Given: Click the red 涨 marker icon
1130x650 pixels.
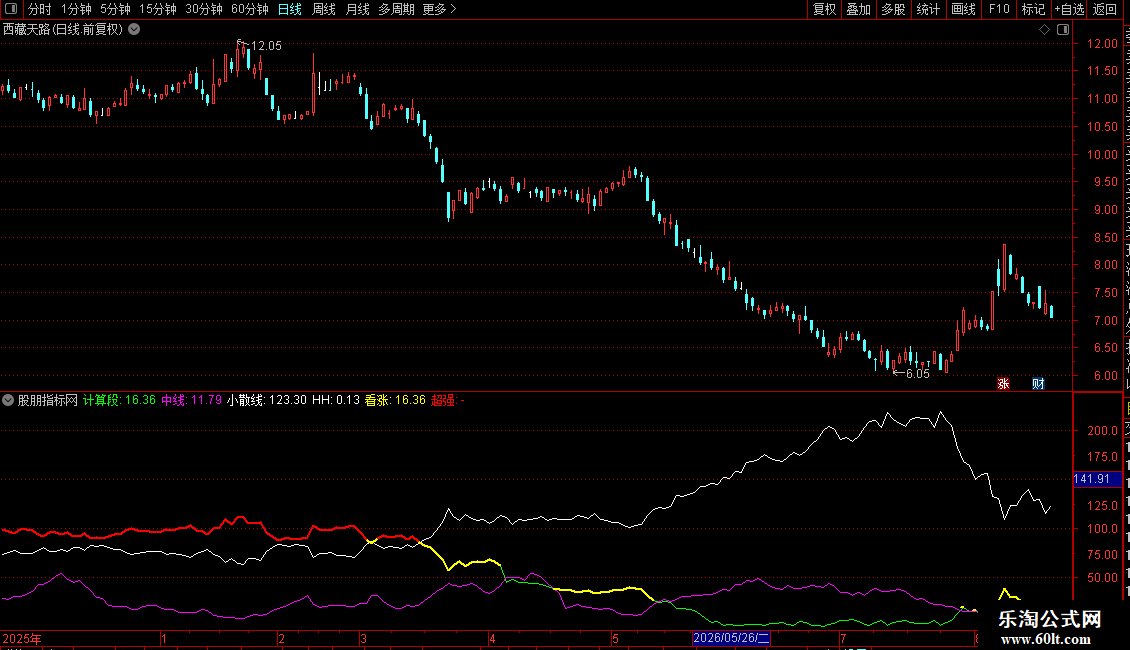Looking at the screenshot, I should click(x=1003, y=383).
